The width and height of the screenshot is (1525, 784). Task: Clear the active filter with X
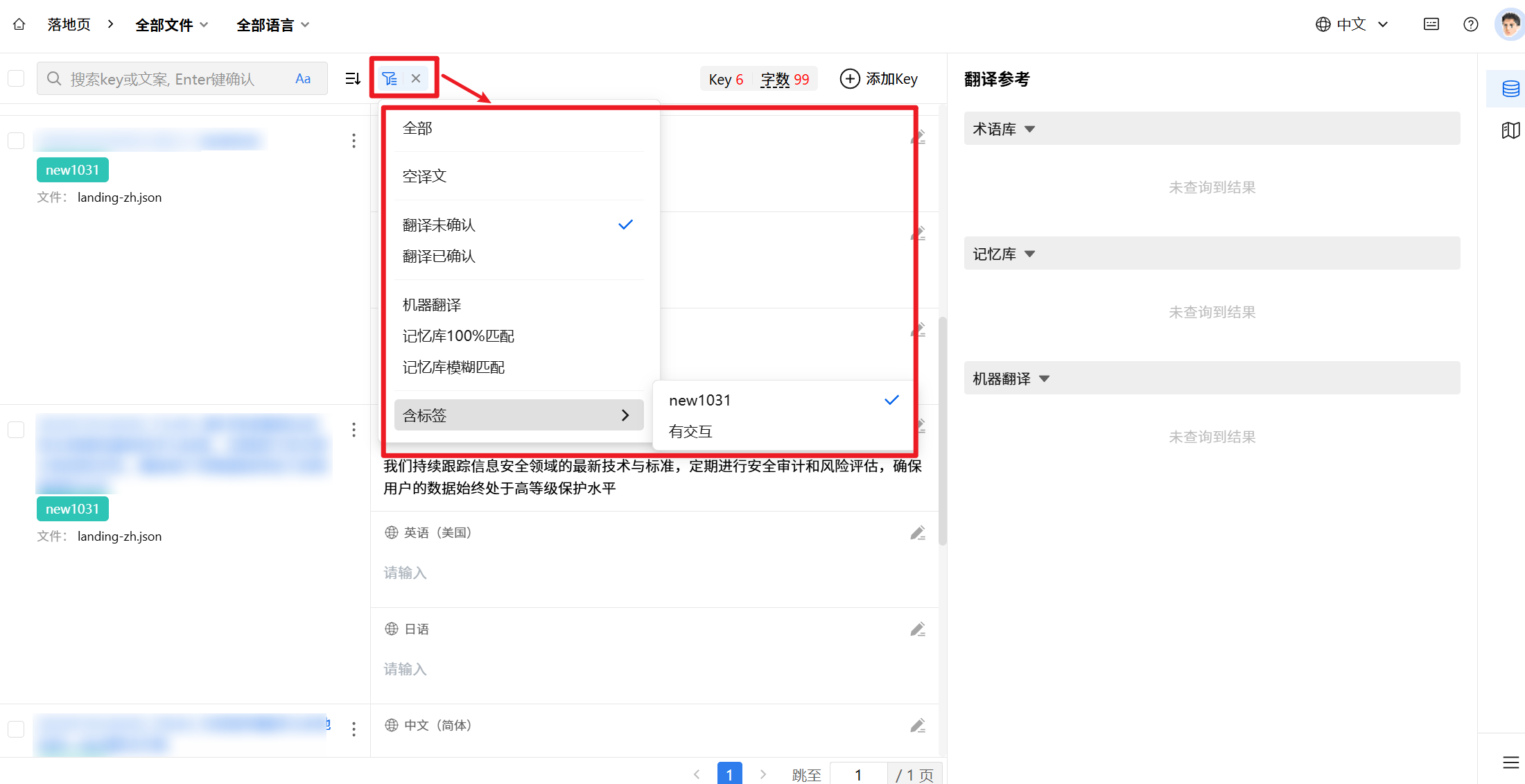(416, 79)
